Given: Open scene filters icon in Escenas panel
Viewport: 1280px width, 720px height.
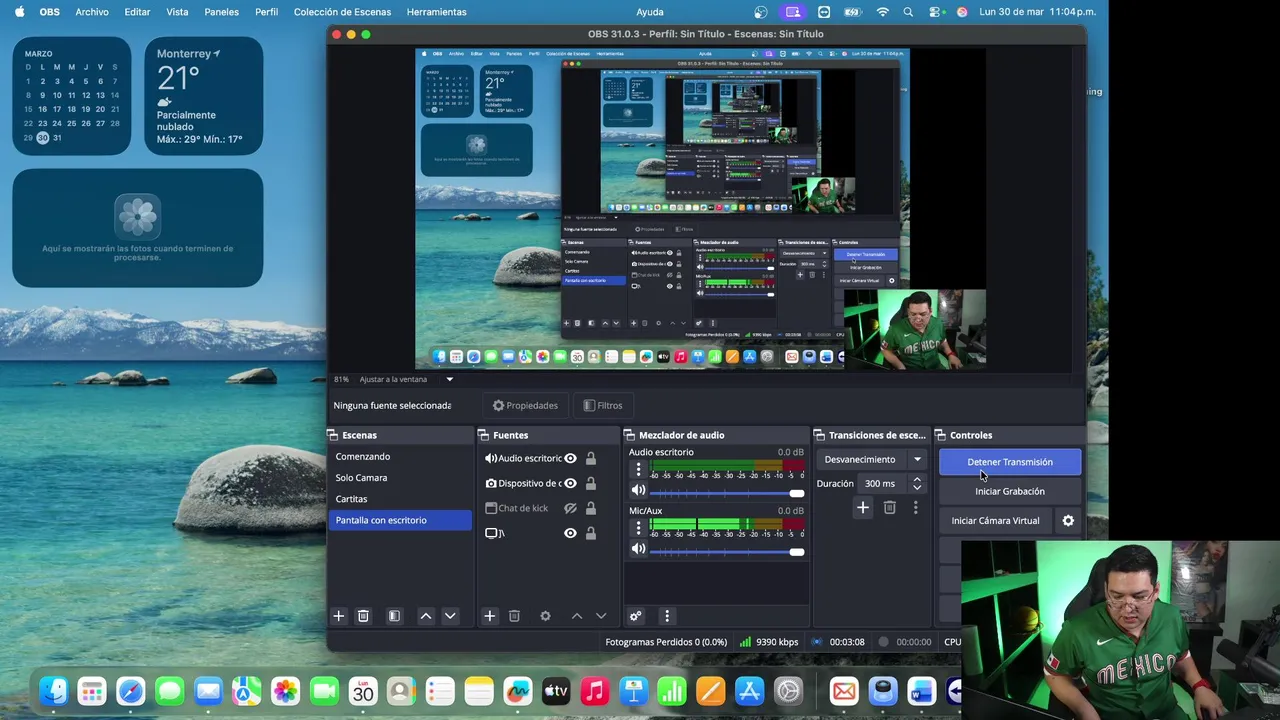Looking at the screenshot, I should point(394,616).
